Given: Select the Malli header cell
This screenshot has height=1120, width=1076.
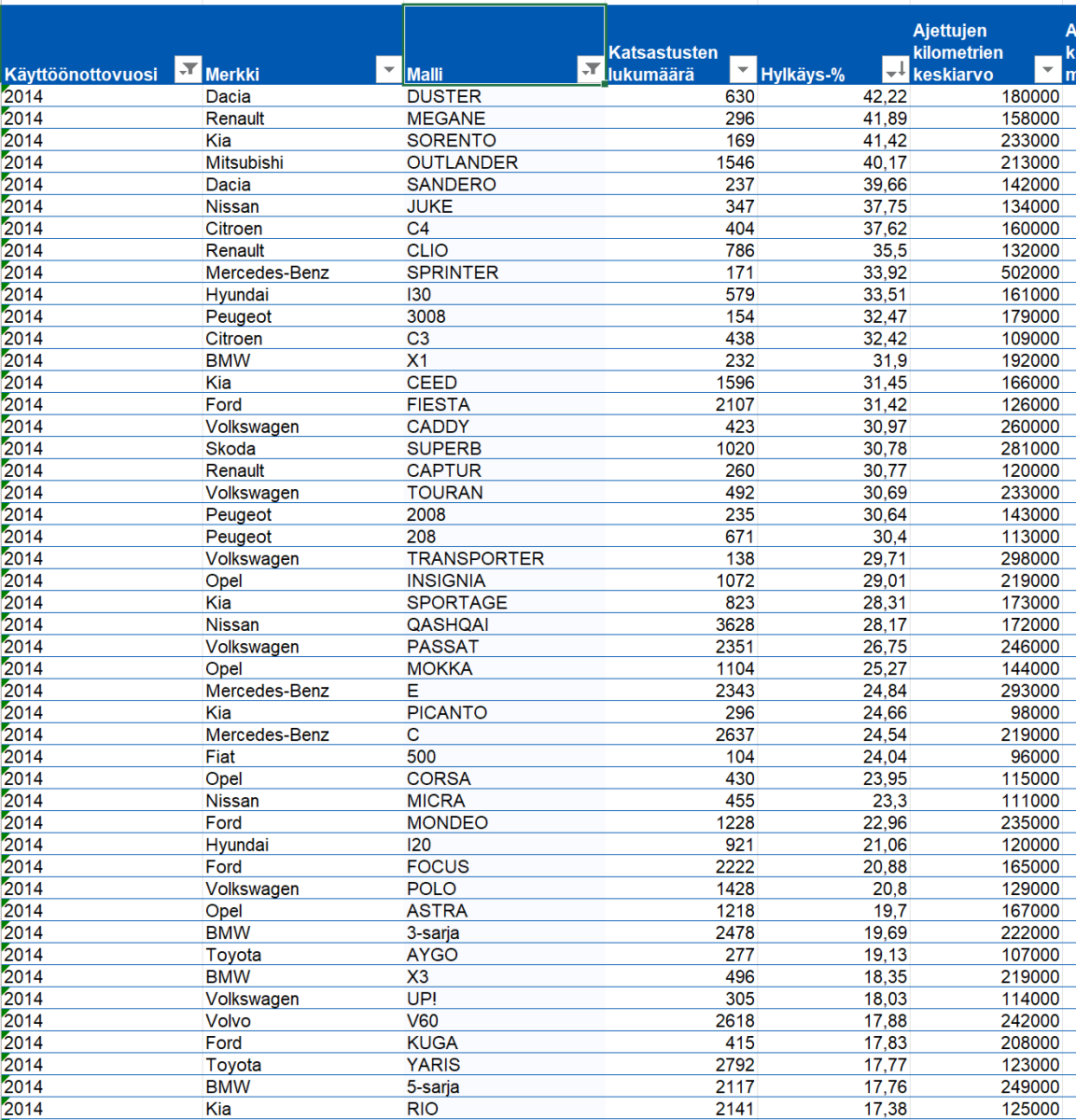Looking at the screenshot, I should point(504,45).
